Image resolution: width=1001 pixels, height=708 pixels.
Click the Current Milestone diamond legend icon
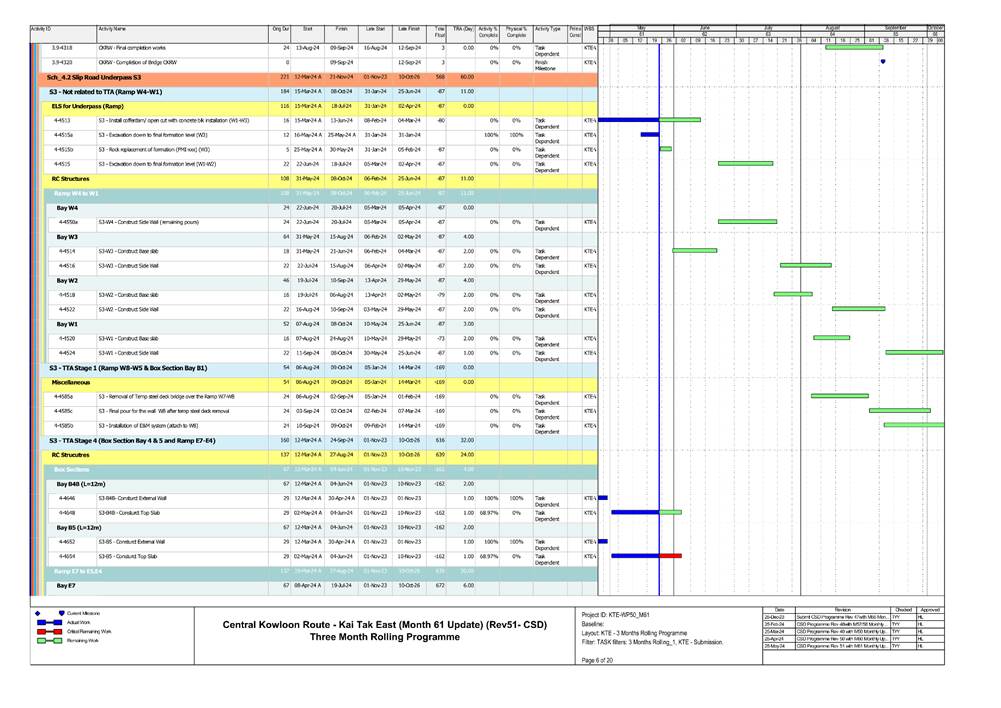coord(39,613)
